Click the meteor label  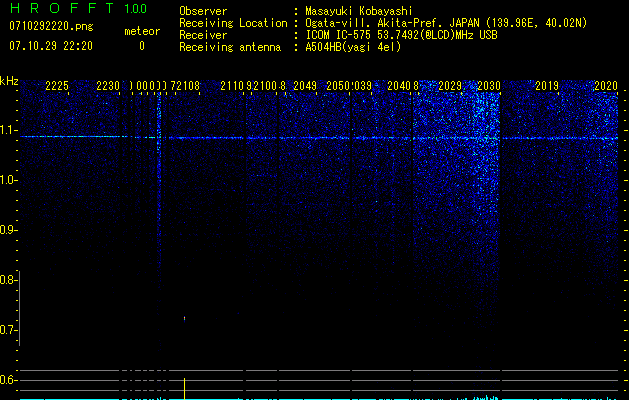(x=142, y=31)
